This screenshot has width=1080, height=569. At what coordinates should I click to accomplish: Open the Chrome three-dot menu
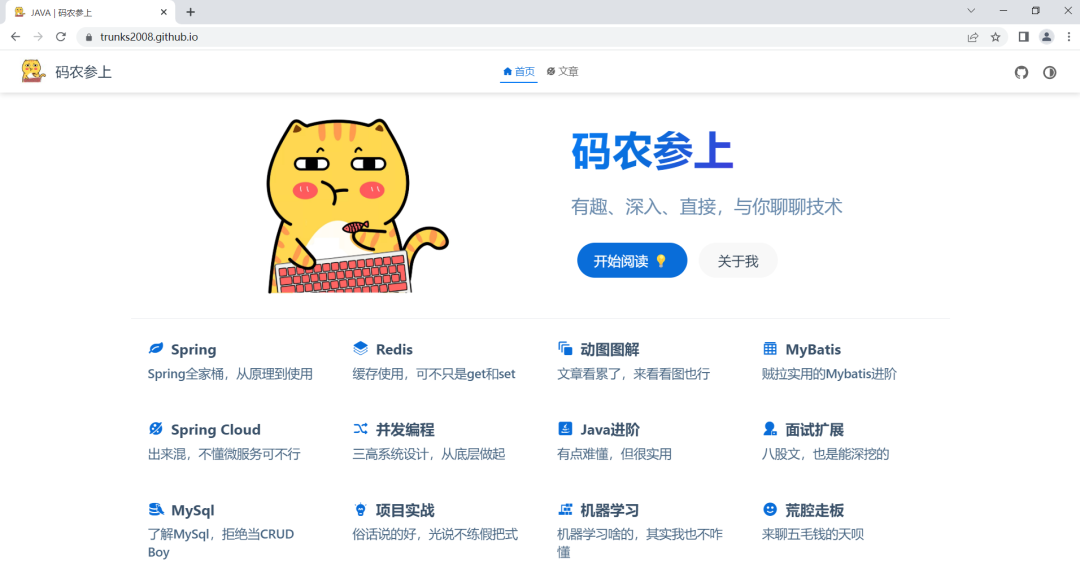pos(1068,37)
